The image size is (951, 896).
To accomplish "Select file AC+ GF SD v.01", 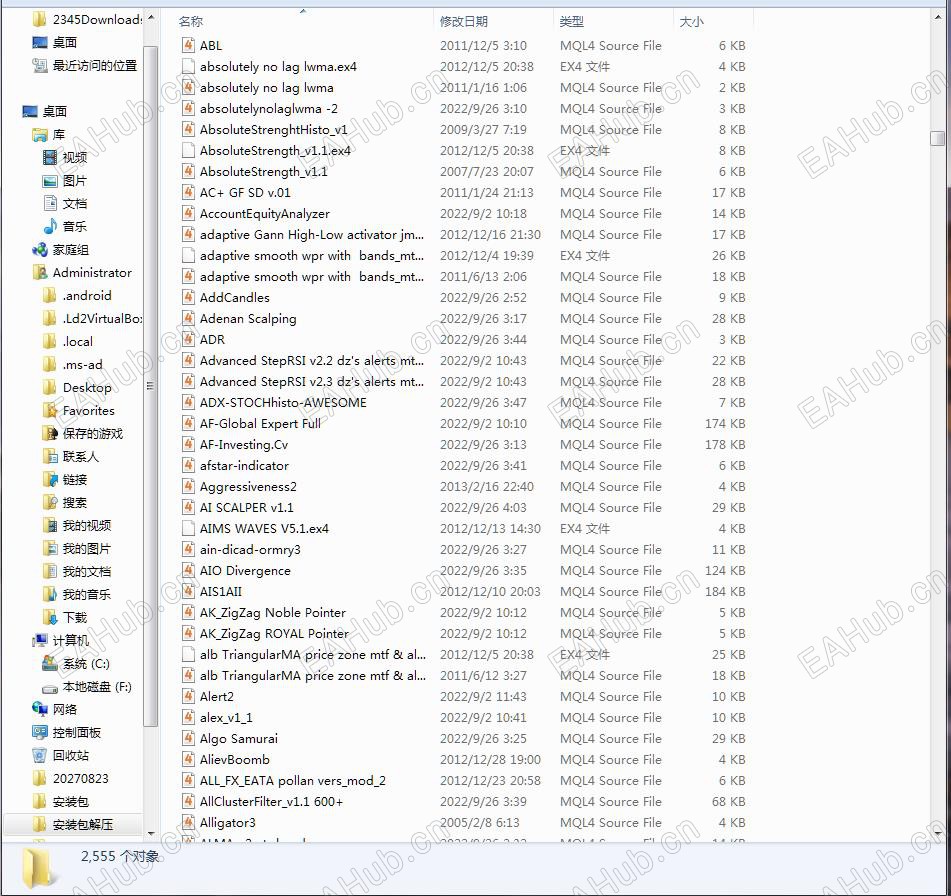I will [x=245, y=192].
